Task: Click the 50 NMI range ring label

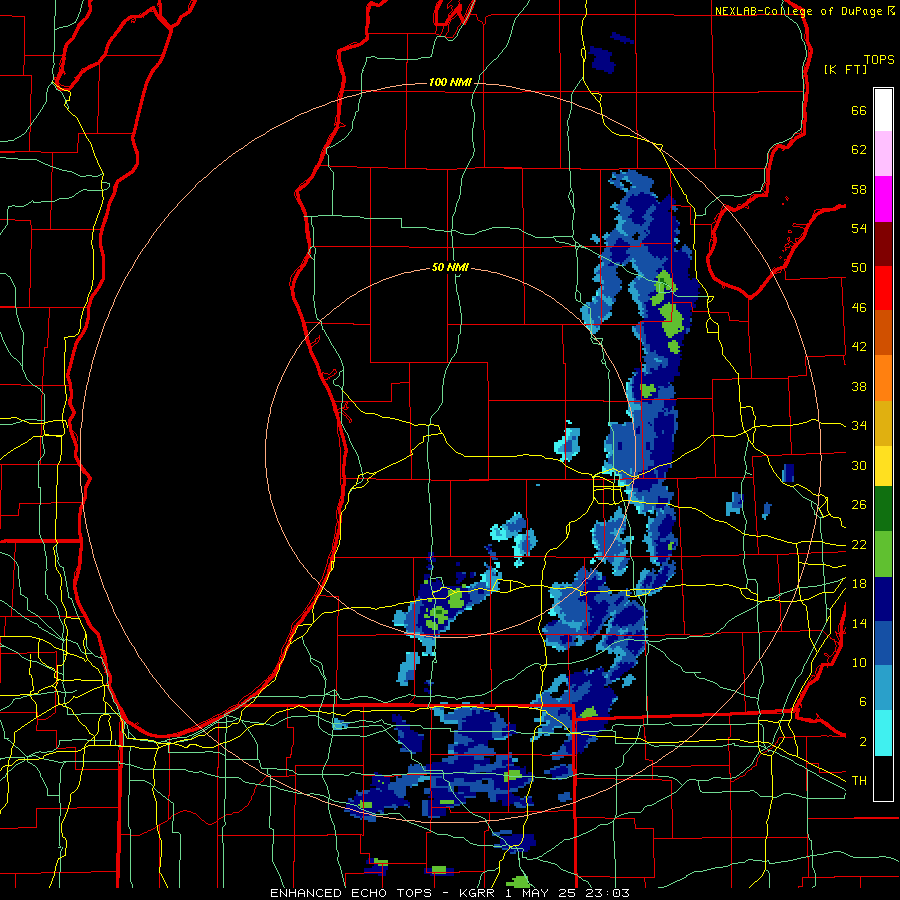Action: (450, 267)
